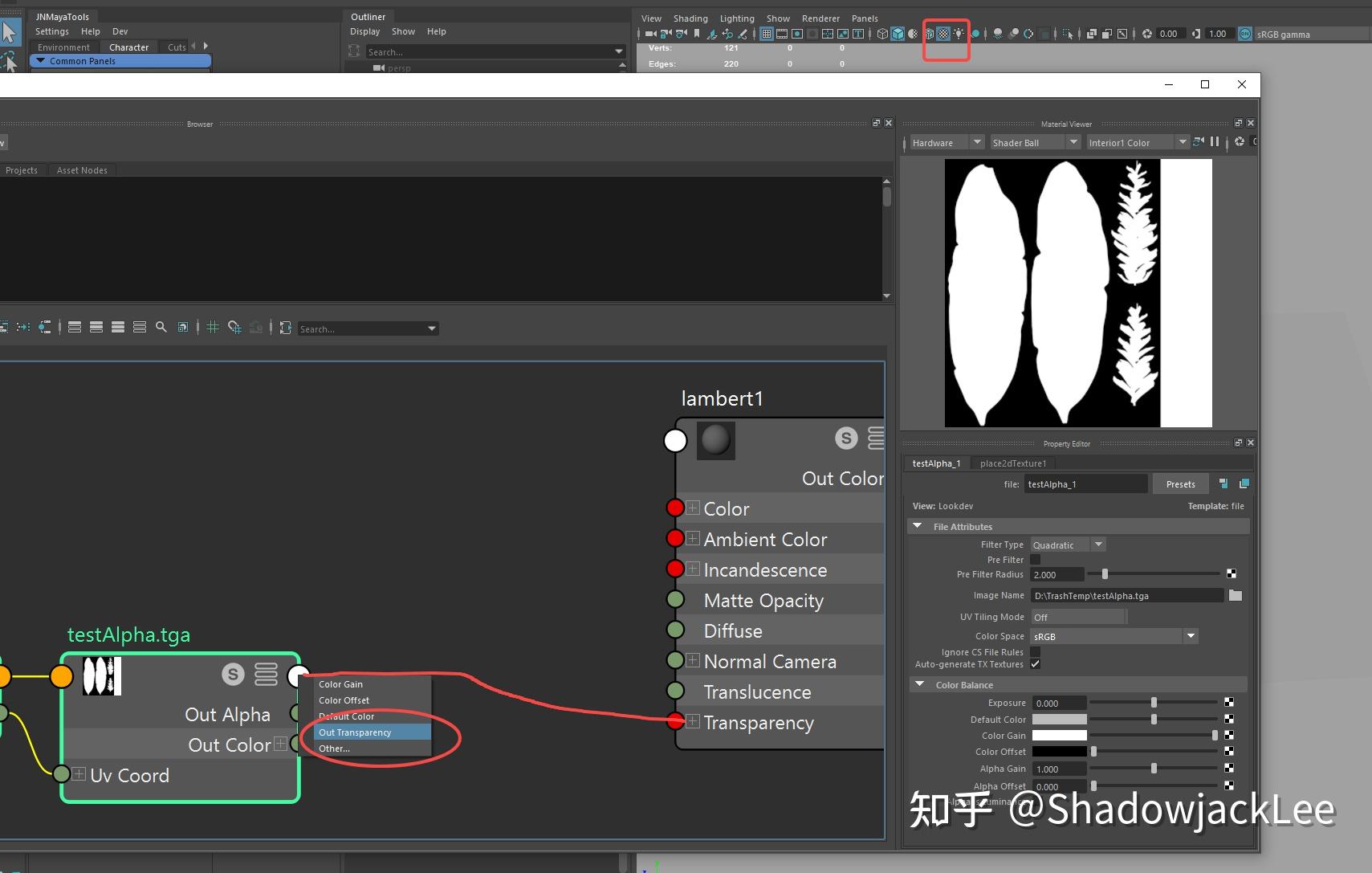Toggle textured display checker icon
Screen dimensions: 1372x873
[x=944, y=34]
